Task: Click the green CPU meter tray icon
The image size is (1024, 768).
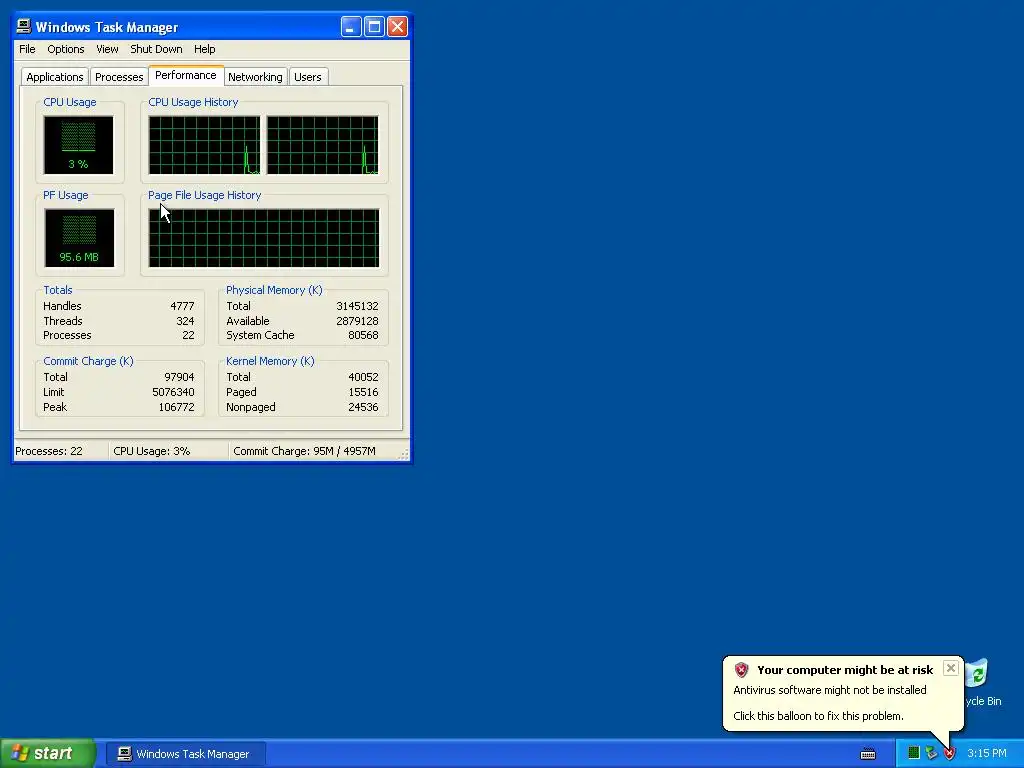Action: coord(914,753)
